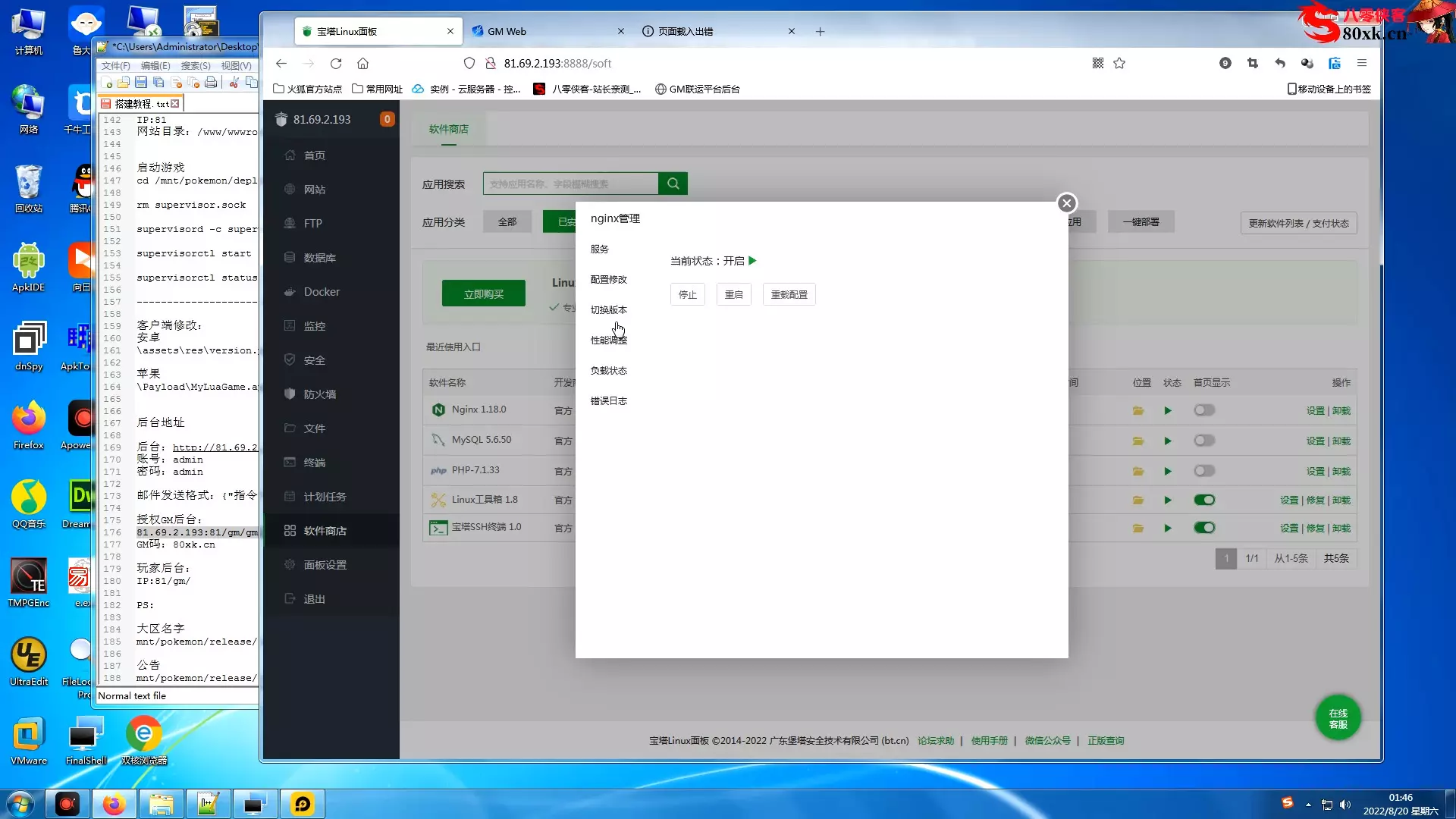Image resolution: width=1456 pixels, height=819 pixels.
Task: Click the green search icon button
Action: click(673, 184)
